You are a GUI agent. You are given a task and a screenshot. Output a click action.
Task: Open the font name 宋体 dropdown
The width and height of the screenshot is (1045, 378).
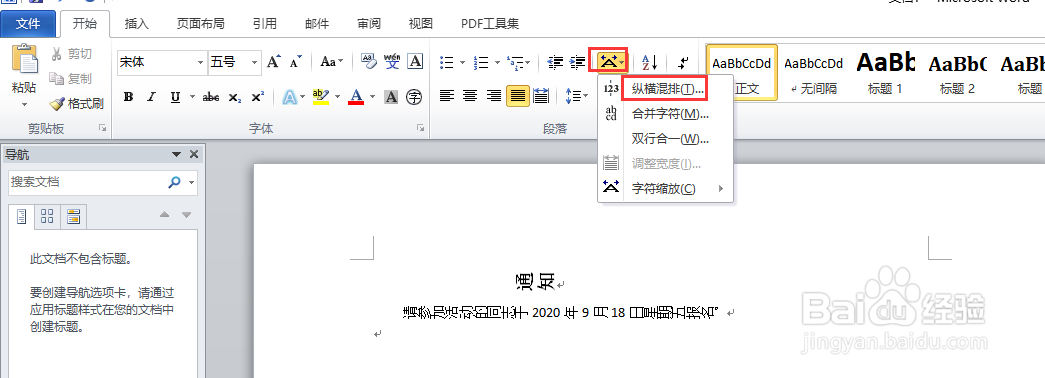click(201, 63)
